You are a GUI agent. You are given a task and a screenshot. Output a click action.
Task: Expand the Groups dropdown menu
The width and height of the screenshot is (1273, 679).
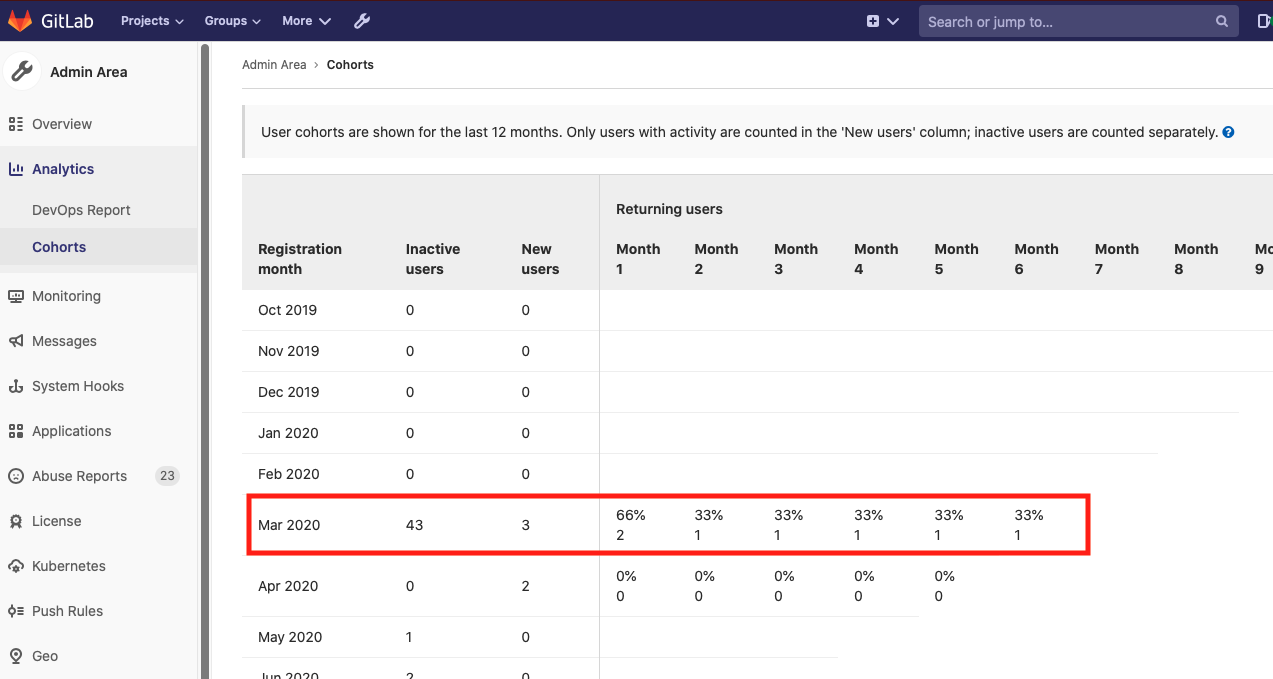tap(231, 20)
